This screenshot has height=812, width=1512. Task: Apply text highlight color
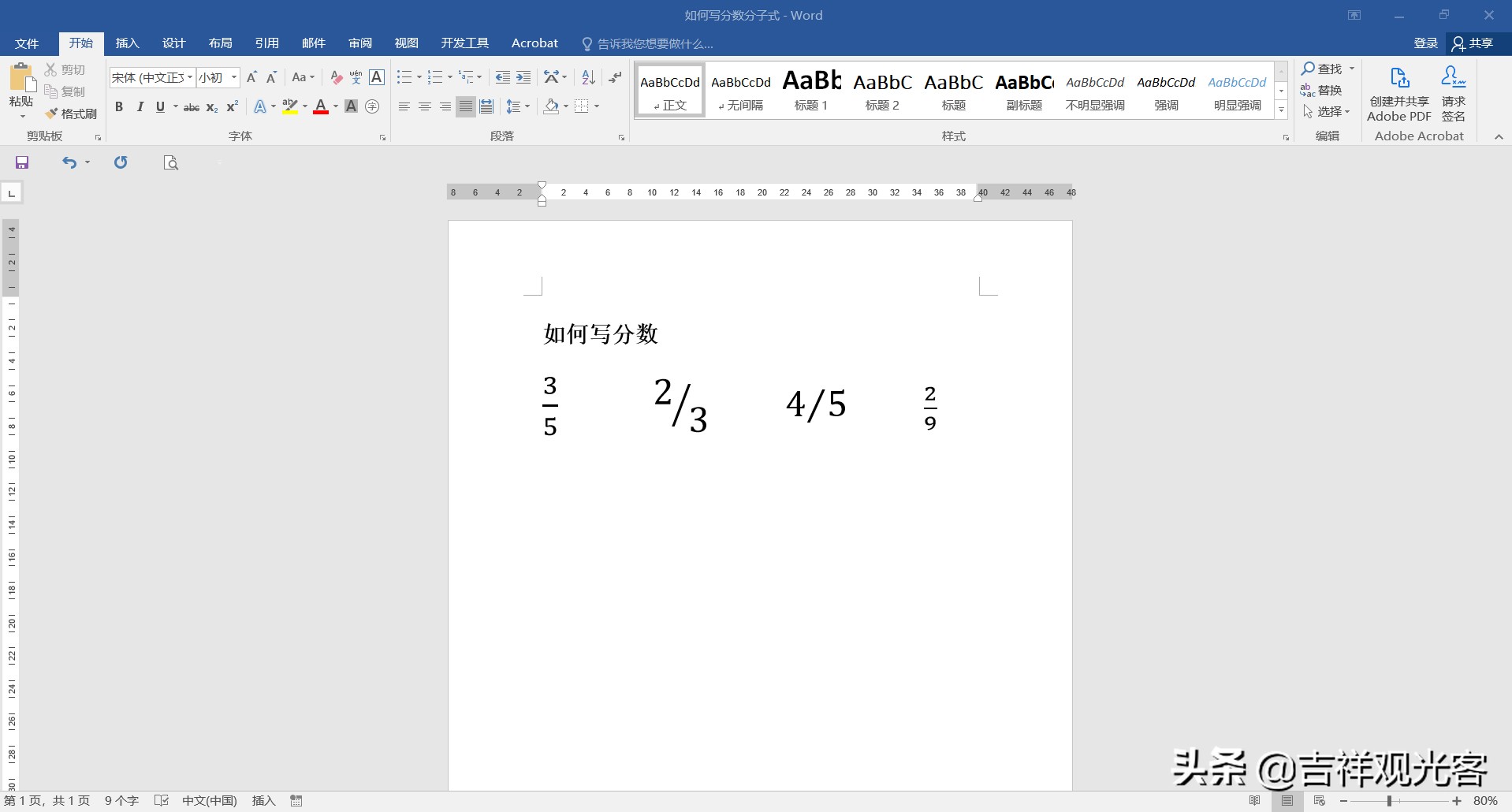[x=290, y=106]
